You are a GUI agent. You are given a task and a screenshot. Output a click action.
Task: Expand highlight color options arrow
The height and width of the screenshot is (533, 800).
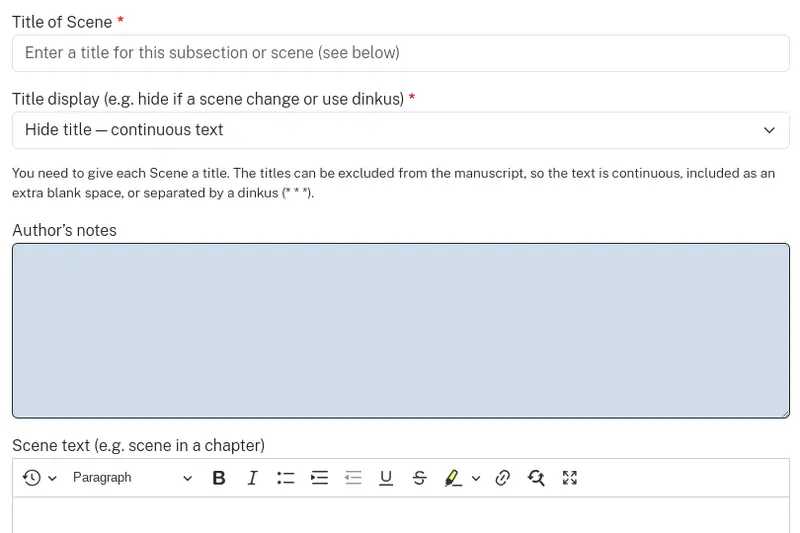click(x=476, y=479)
